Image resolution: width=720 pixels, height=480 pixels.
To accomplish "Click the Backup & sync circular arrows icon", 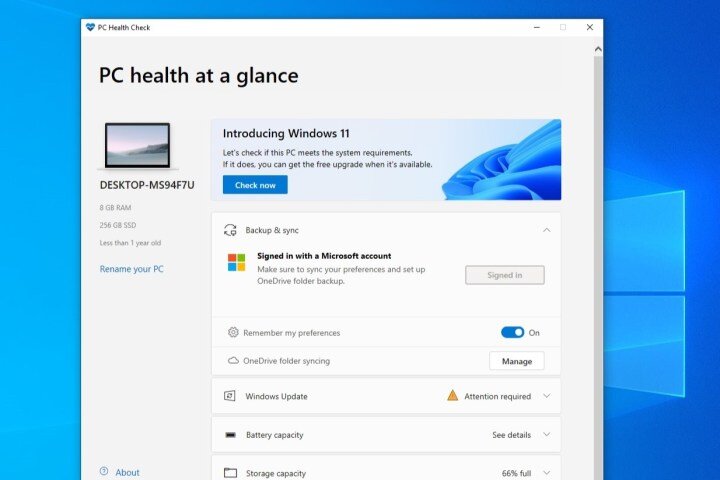I will (230, 230).
